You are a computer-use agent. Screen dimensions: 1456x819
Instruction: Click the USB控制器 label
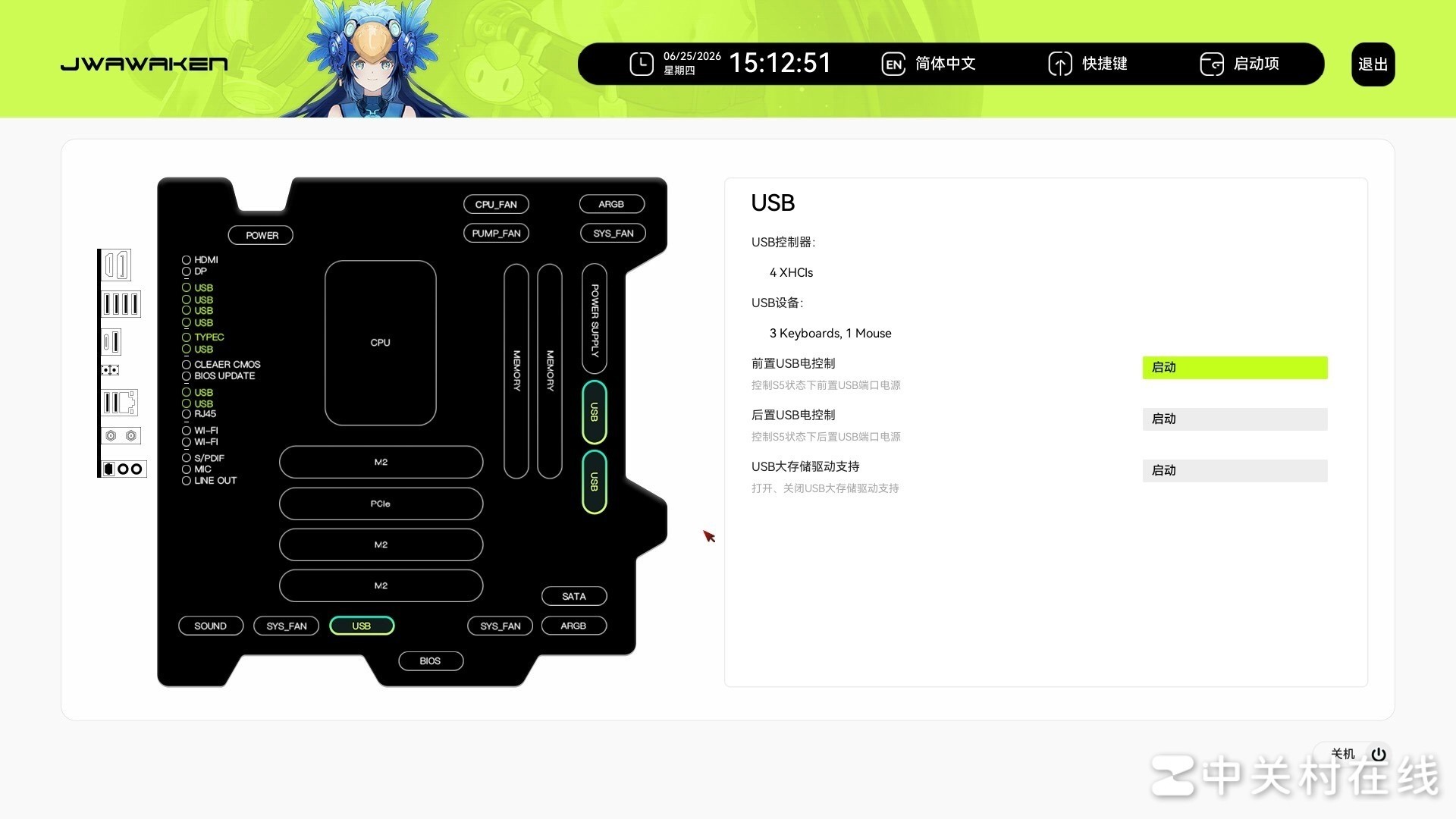click(x=783, y=242)
